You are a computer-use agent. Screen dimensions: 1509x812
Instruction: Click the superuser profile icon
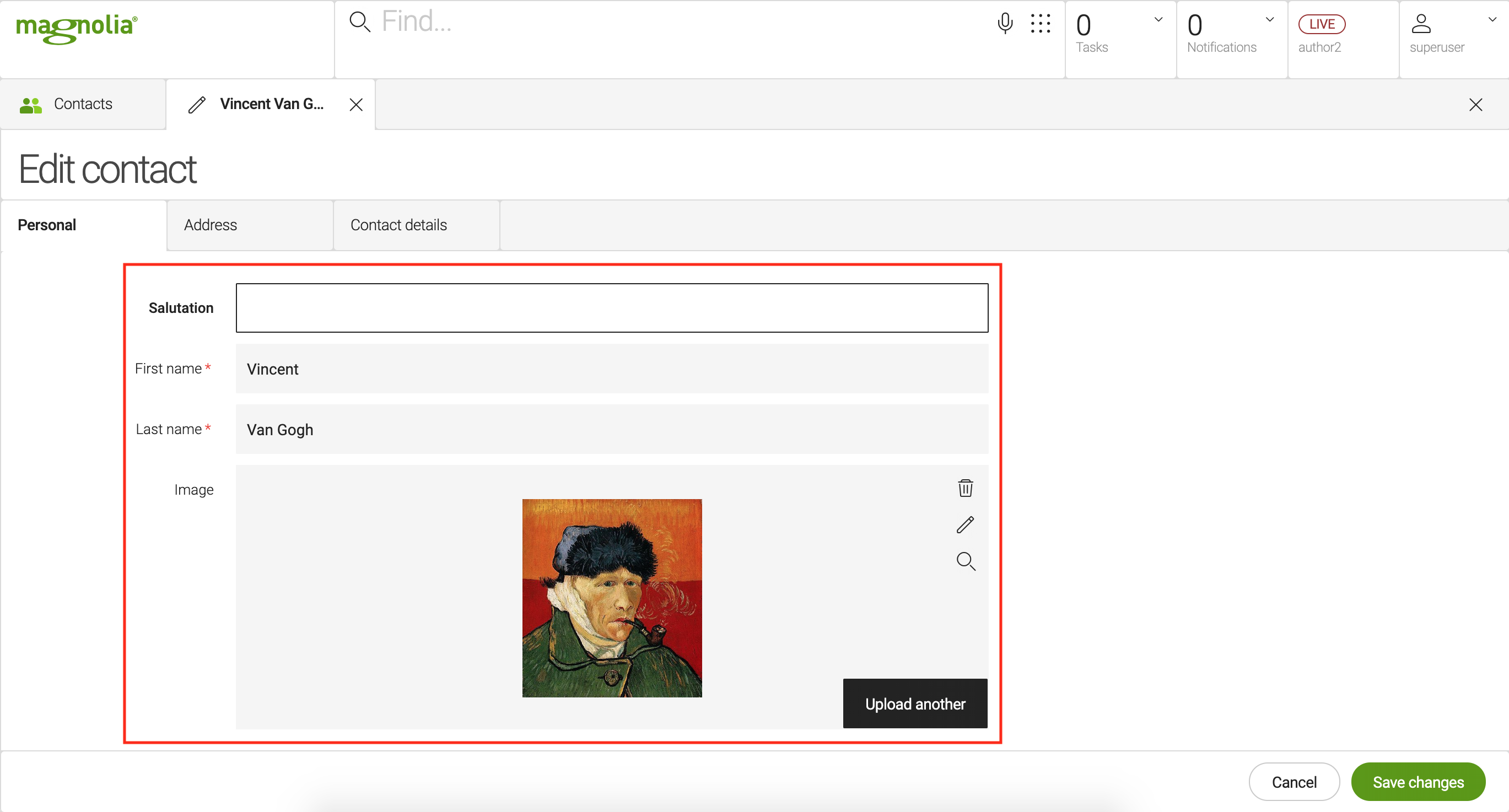(1421, 24)
